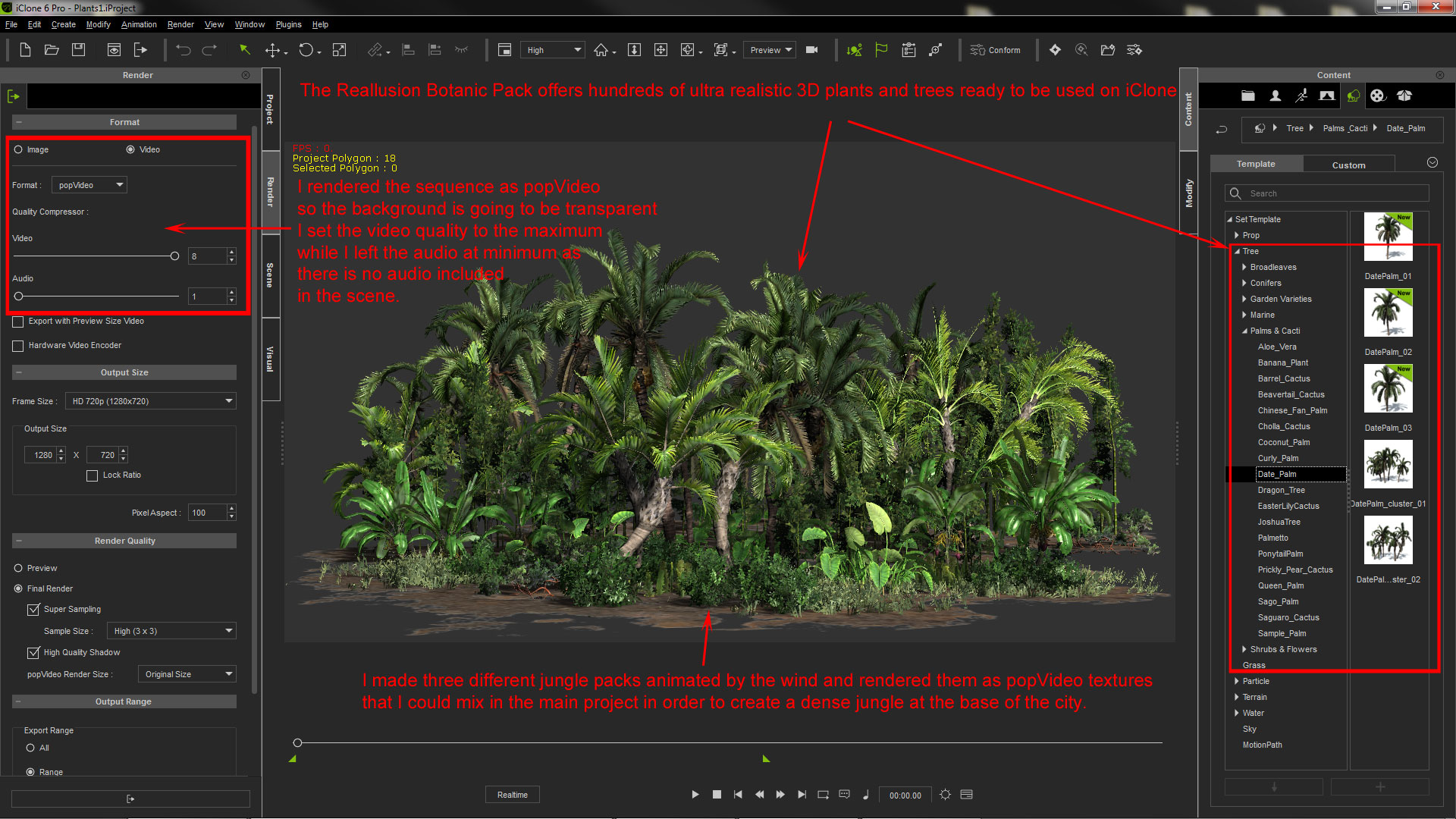Open the High quality dropdown in toolbar
Image resolution: width=1456 pixels, height=819 pixels.
552,50
